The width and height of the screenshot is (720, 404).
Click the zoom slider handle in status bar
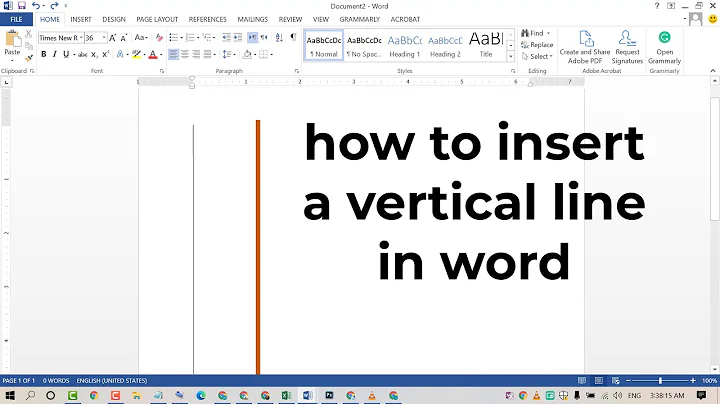pyautogui.click(x=660, y=381)
